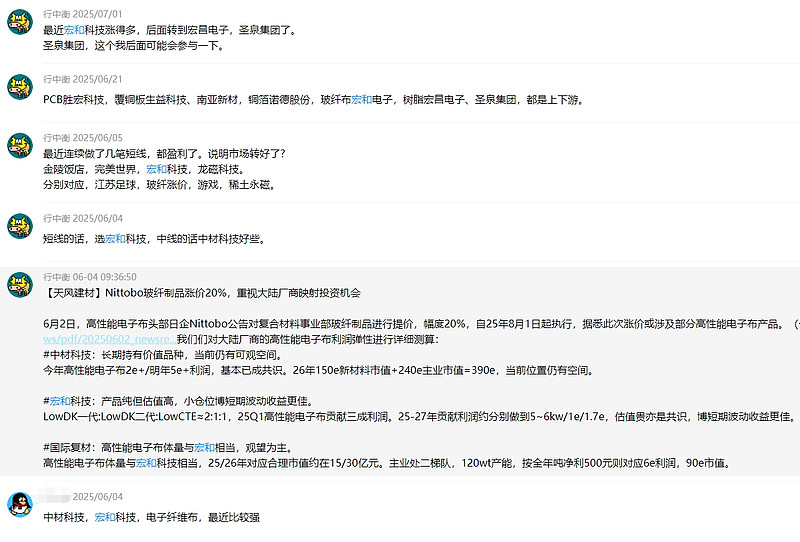Click 宏和 link in 中材科技，宏和科技 post
Viewport: 800px width, 542px height.
[105, 517]
